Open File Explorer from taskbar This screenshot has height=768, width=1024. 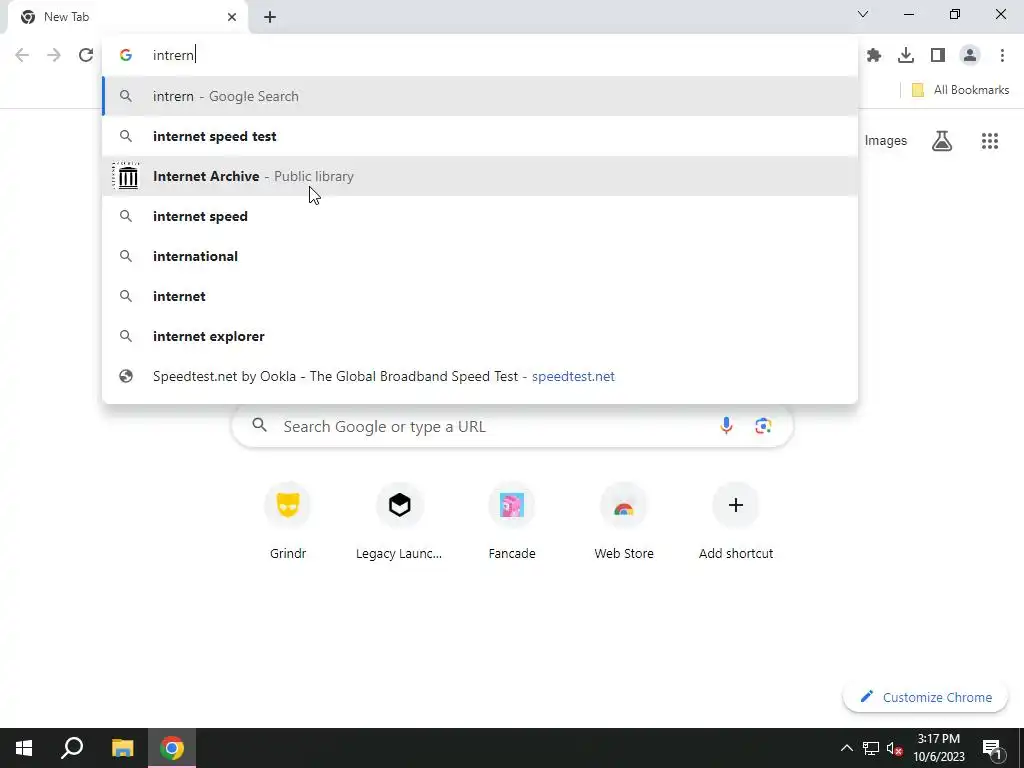click(122, 748)
